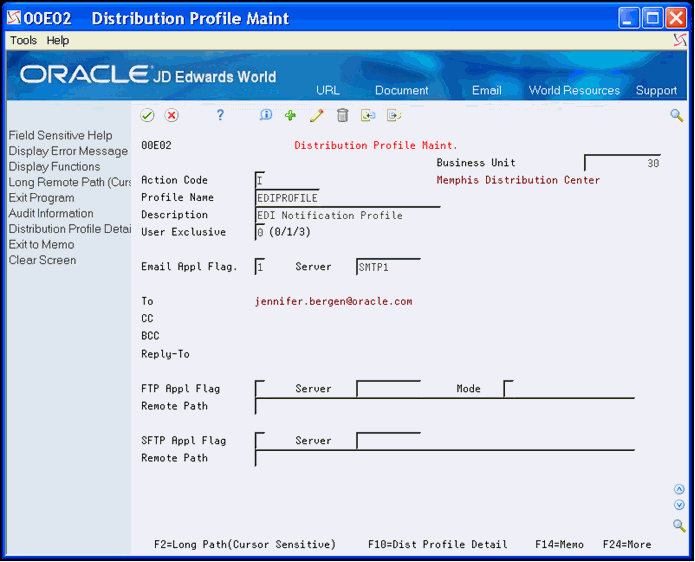
Task: Click the Email Appl Flag field
Action: 260,267
